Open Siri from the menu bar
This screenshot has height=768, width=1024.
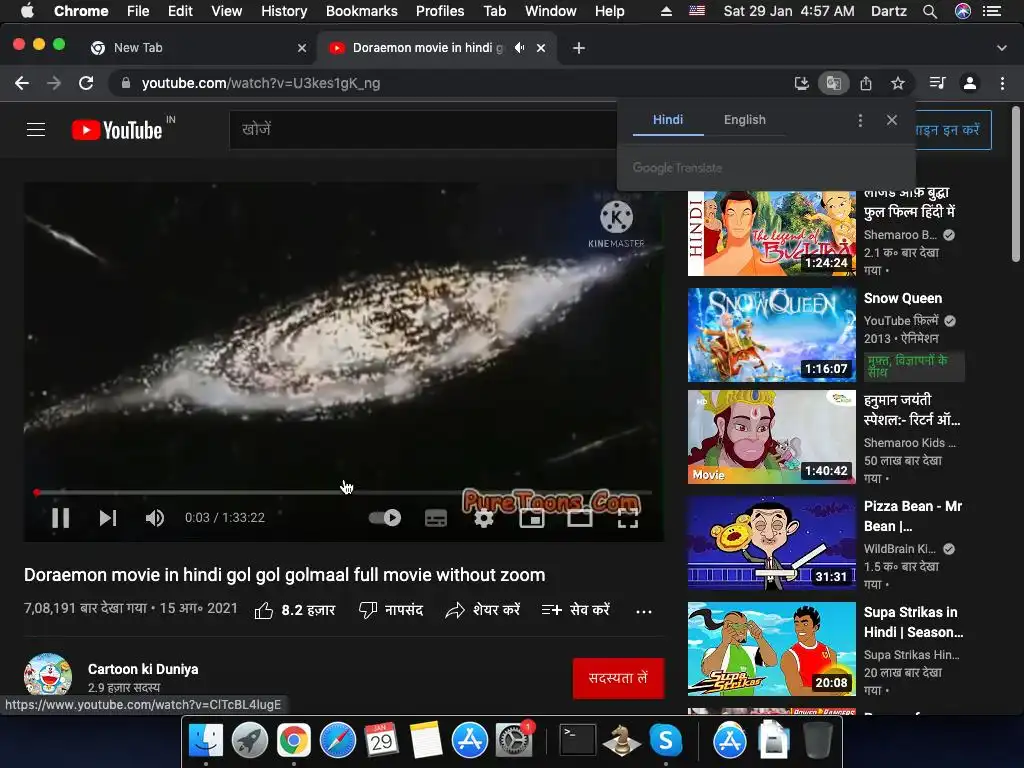963,11
